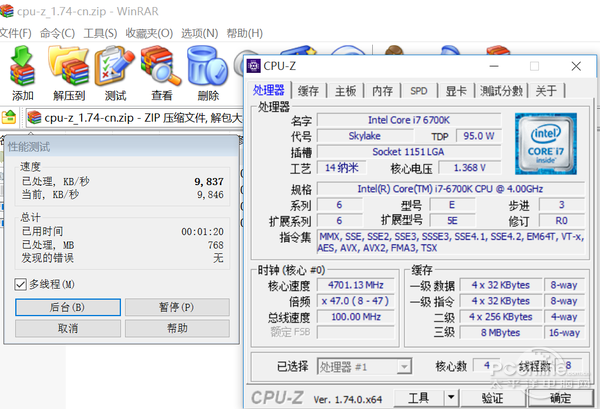Click the Socket 1151 LGA value
Image resolution: width=600 pixels, height=409 pixels.
click(409, 152)
